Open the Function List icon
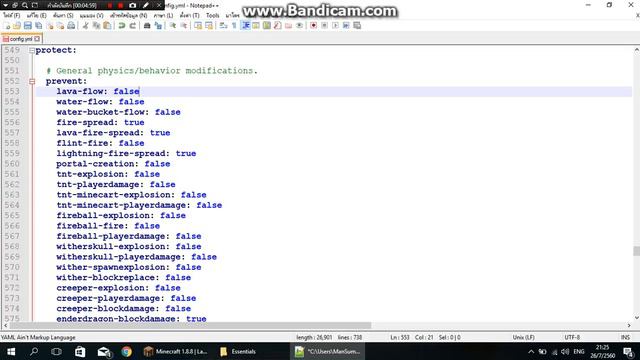Image resolution: width=640 pixels, height=360 pixels. pyautogui.click(x=278, y=26)
